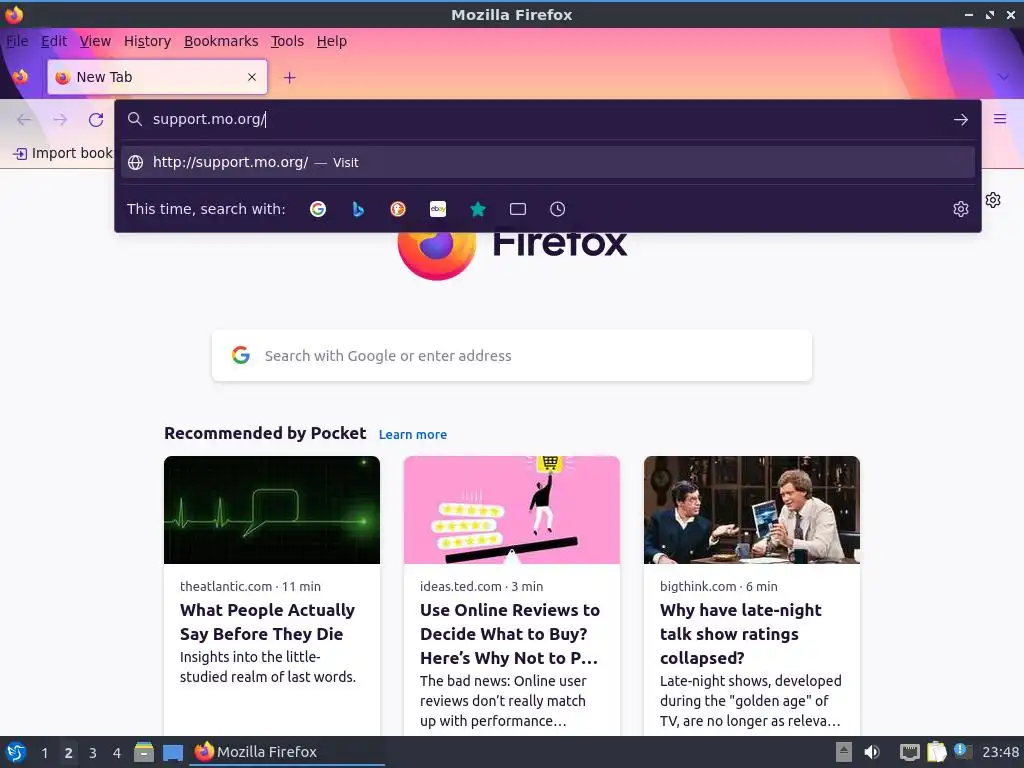Open search settings gear in URL dropdown
Image resolution: width=1024 pixels, height=768 pixels.
coord(961,209)
